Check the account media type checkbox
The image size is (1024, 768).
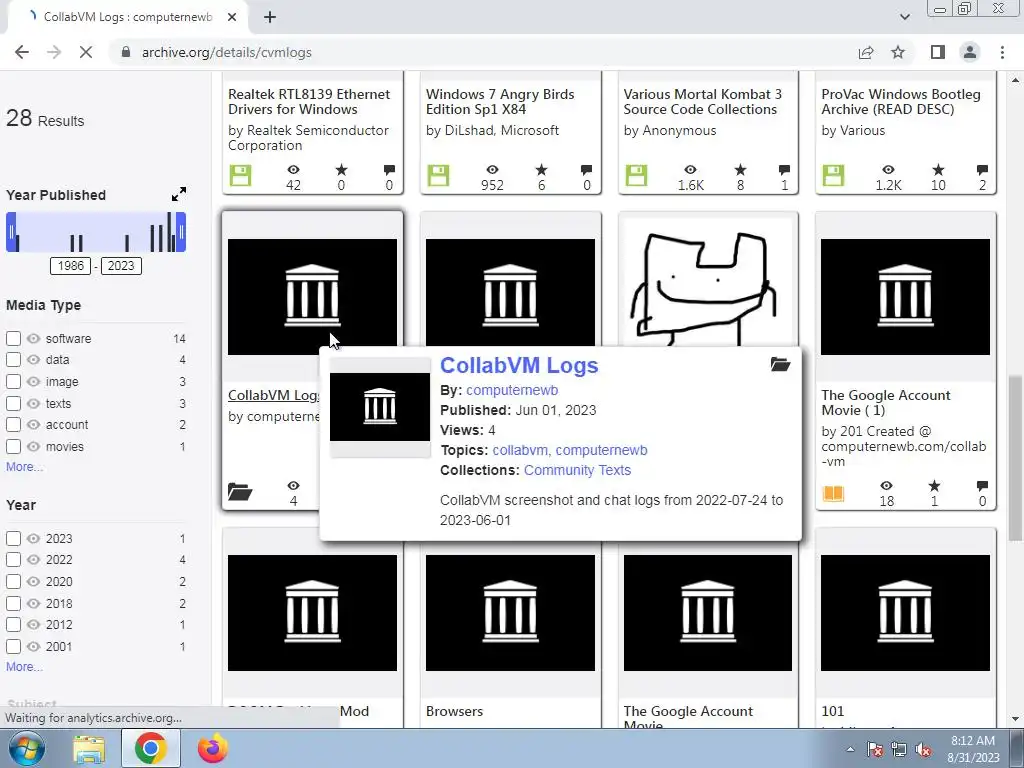13,424
